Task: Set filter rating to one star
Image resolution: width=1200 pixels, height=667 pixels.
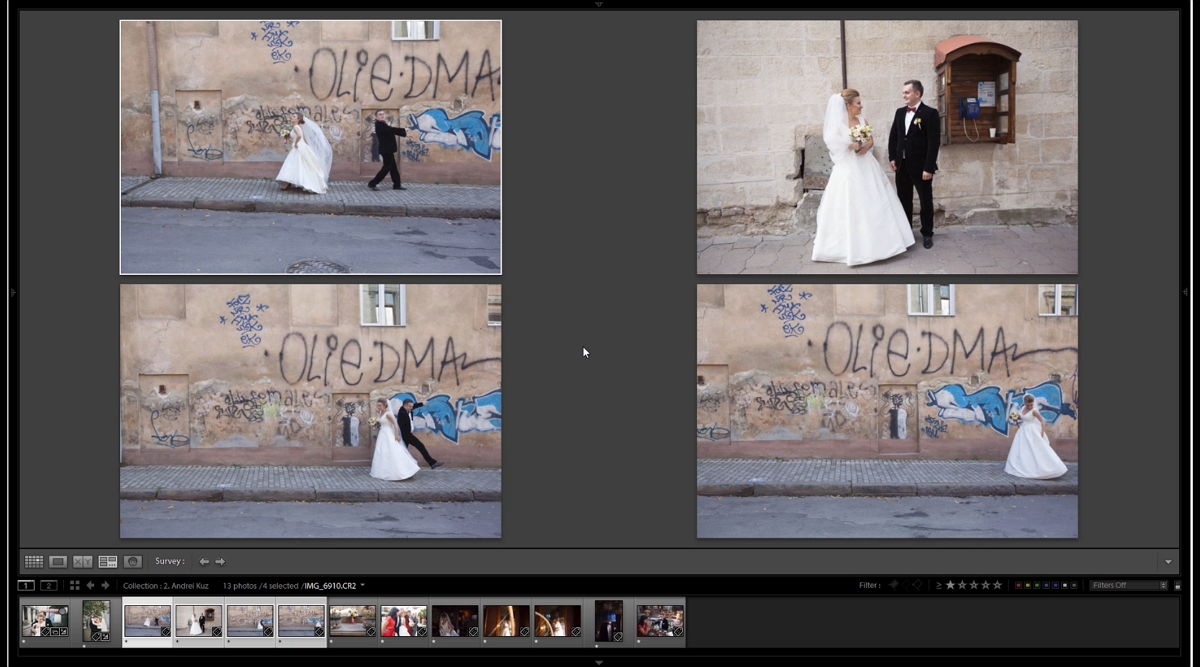Action: (x=951, y=585)
